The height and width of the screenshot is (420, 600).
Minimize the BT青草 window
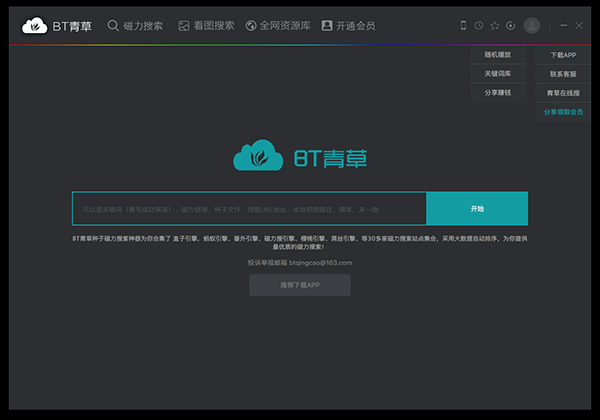pyautogui.click(x=564, y=26)
